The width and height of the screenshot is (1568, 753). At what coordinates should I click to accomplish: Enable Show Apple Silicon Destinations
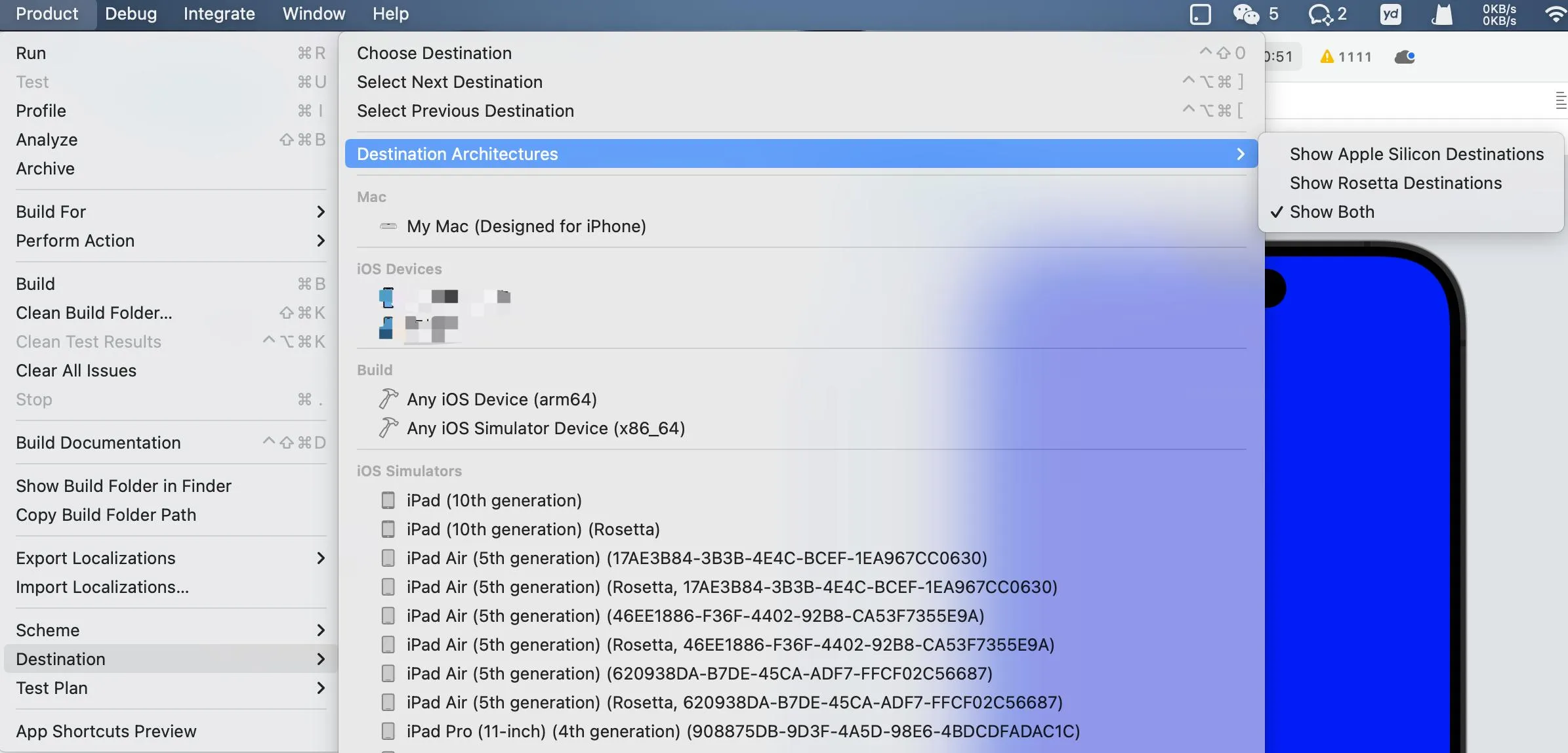pyautogui.click(x=1416, y=154)
